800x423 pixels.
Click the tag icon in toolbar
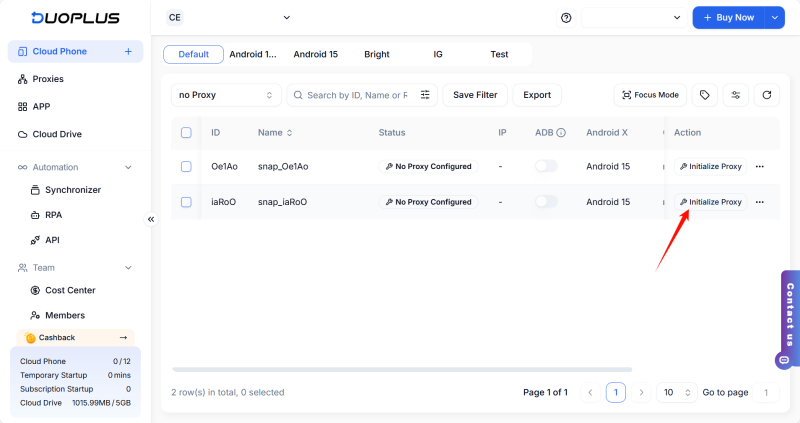click(705, 95)
